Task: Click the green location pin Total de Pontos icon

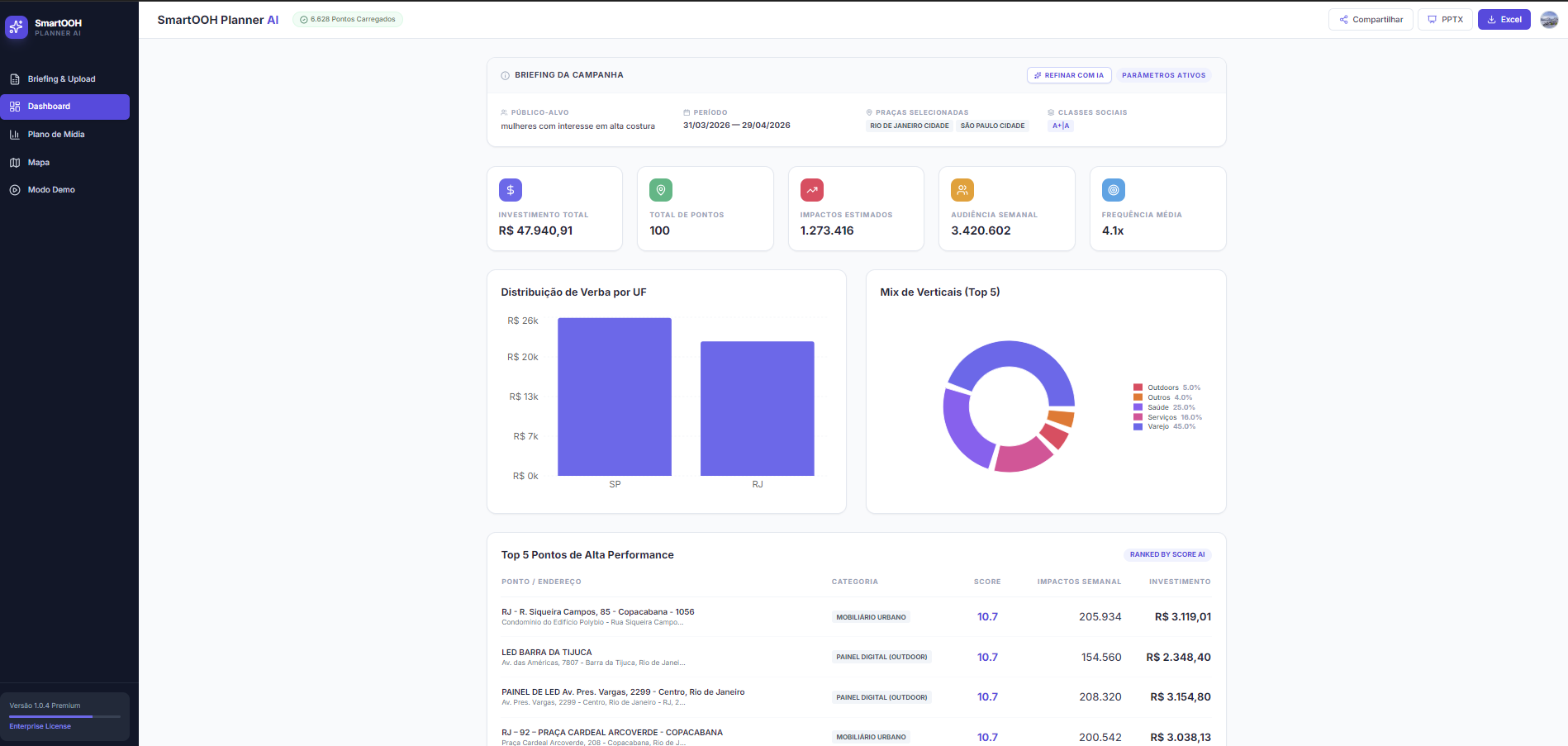Action: click(661, 190)
